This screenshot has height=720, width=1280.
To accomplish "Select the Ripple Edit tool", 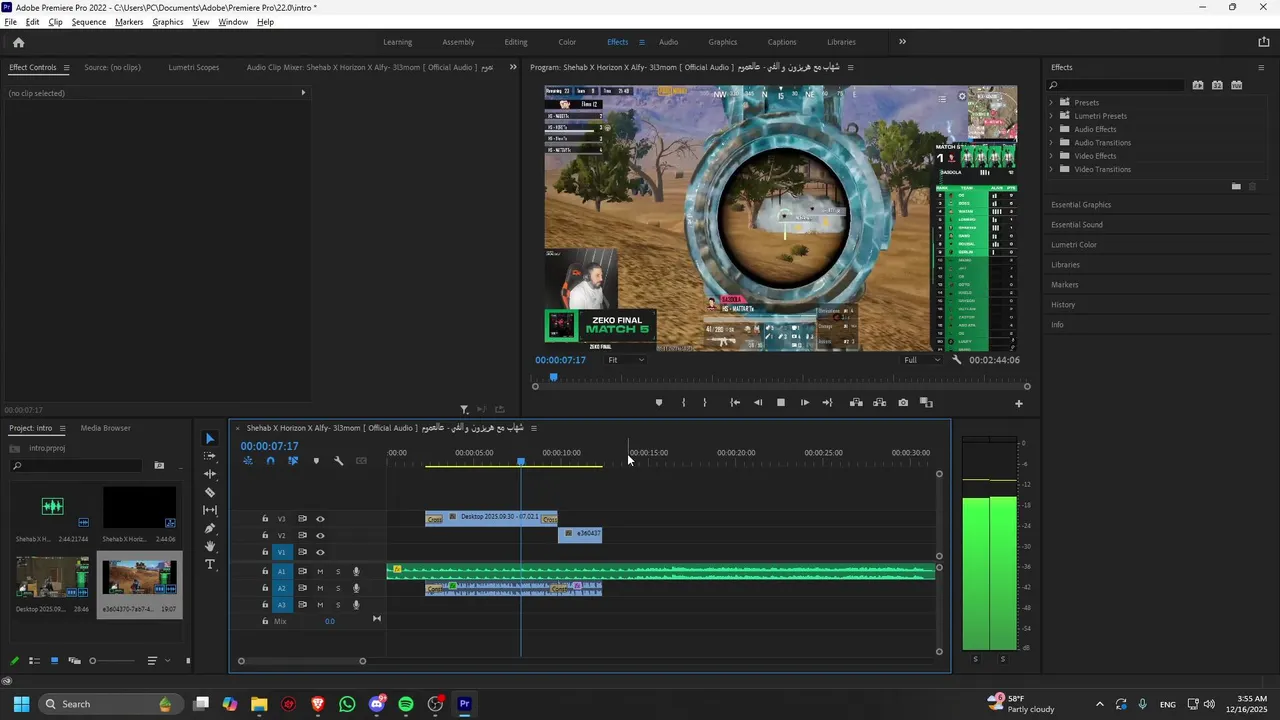I will [210, 474].
